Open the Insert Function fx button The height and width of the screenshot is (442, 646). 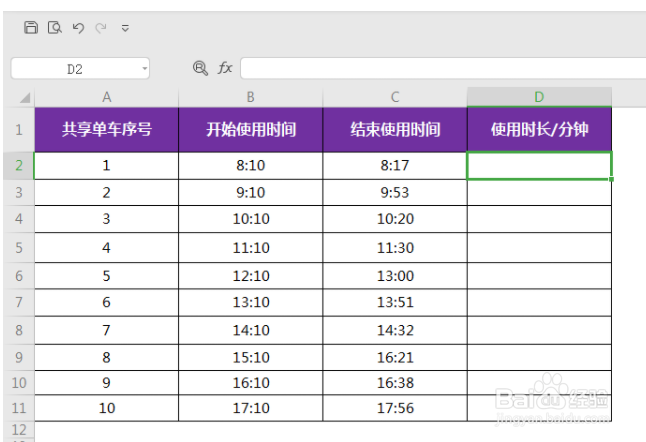[x=225, y=68]
